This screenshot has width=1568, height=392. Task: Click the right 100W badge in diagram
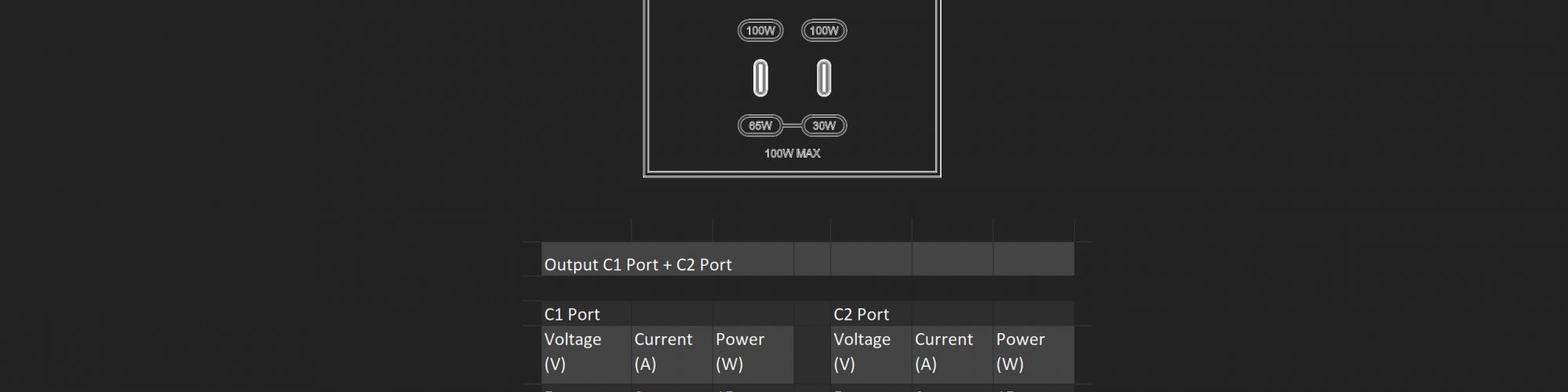point(824,31)
